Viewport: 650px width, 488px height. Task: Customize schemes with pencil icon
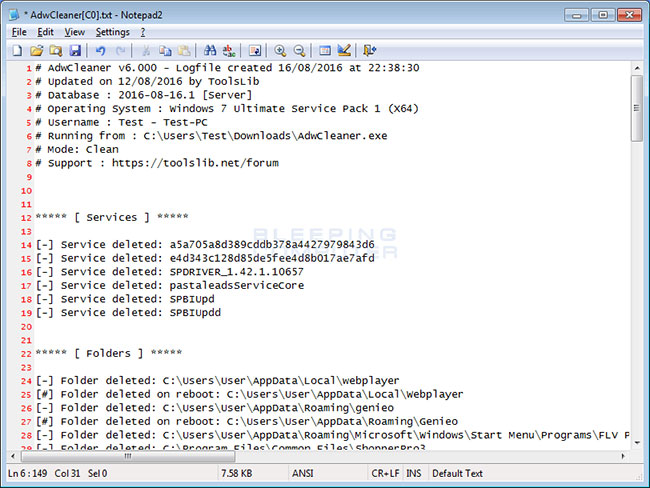click(344, 51)
